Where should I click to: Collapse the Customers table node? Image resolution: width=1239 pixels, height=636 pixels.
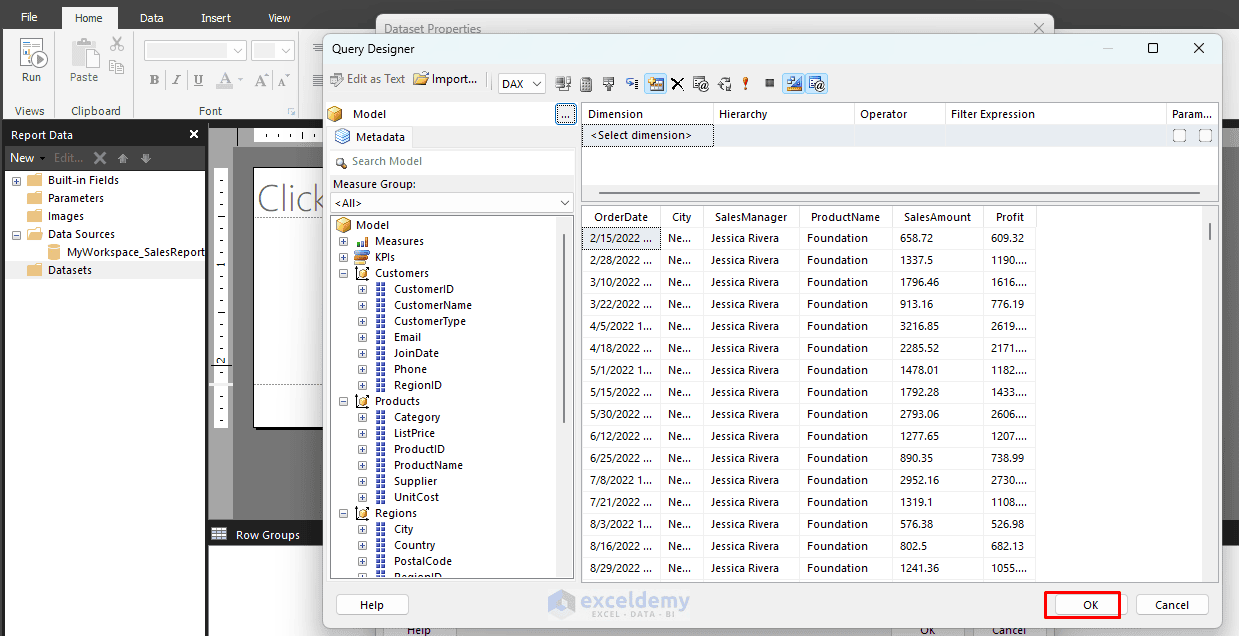click(344, 273)
